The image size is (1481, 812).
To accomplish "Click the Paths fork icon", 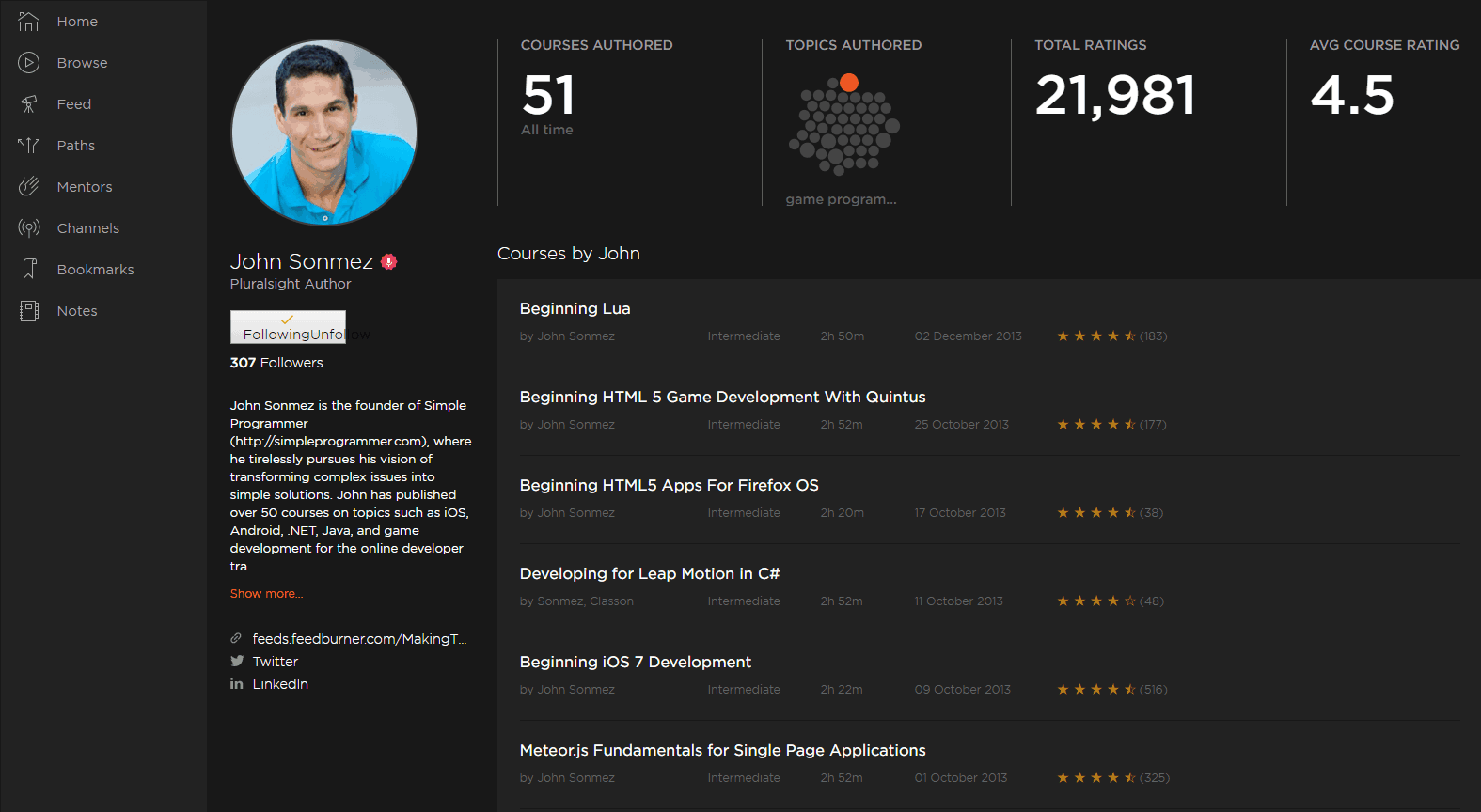I will pos(29,146).
